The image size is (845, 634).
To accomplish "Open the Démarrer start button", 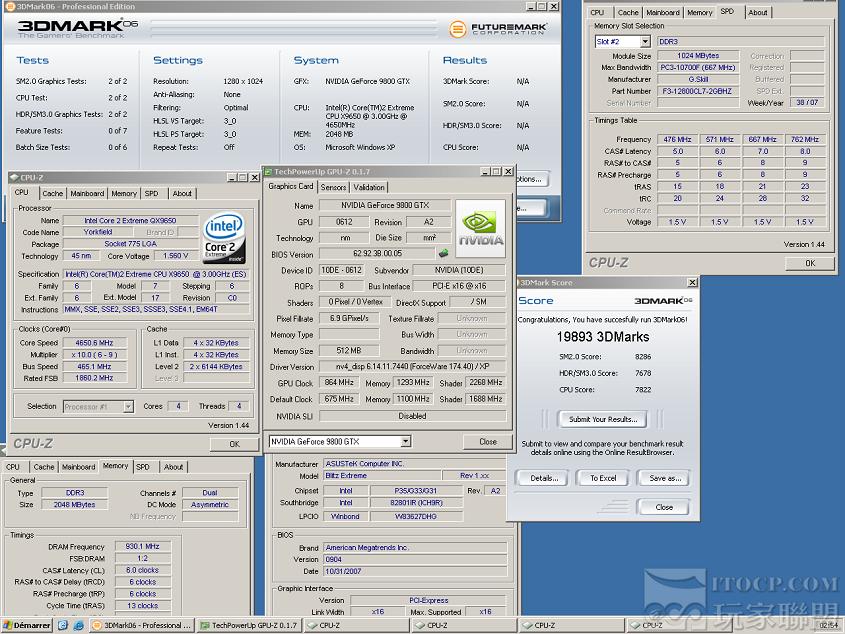I will click(28, 625).
